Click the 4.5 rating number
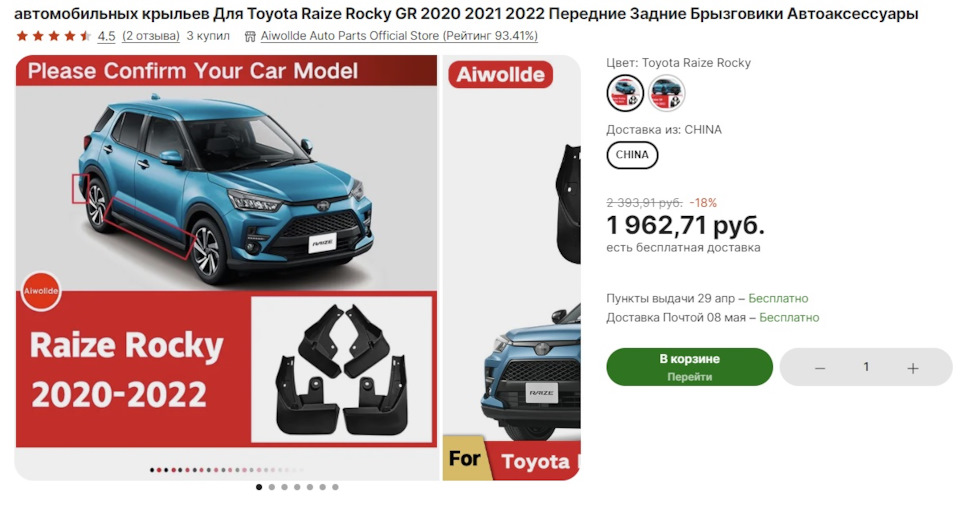 (x=107, y=36)
